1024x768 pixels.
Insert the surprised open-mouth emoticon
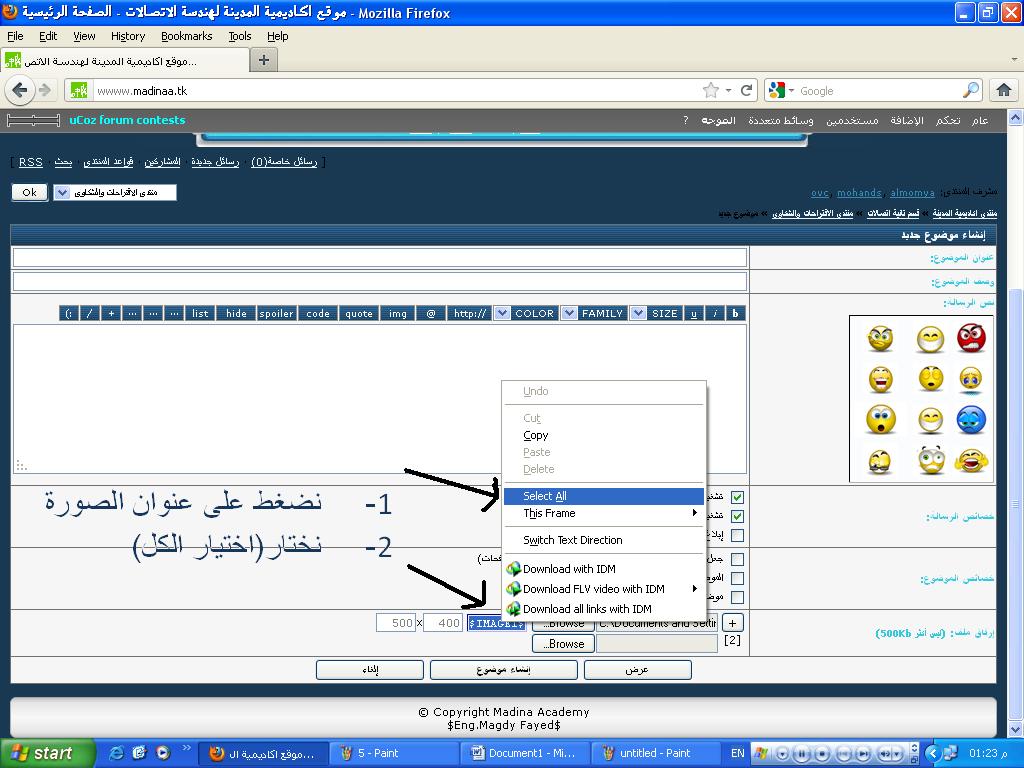tap(881, 420)
